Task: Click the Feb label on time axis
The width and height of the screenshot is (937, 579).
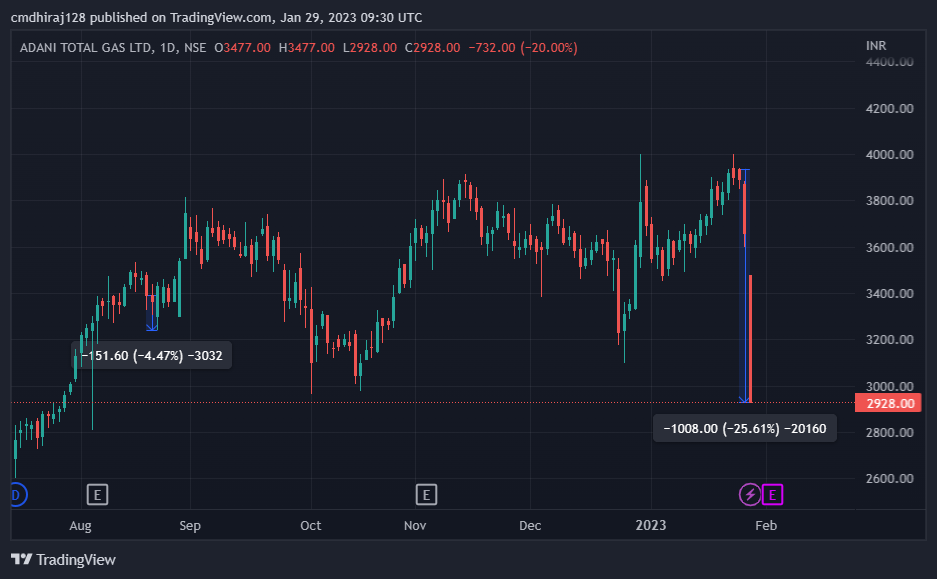Action: [766, 525]
